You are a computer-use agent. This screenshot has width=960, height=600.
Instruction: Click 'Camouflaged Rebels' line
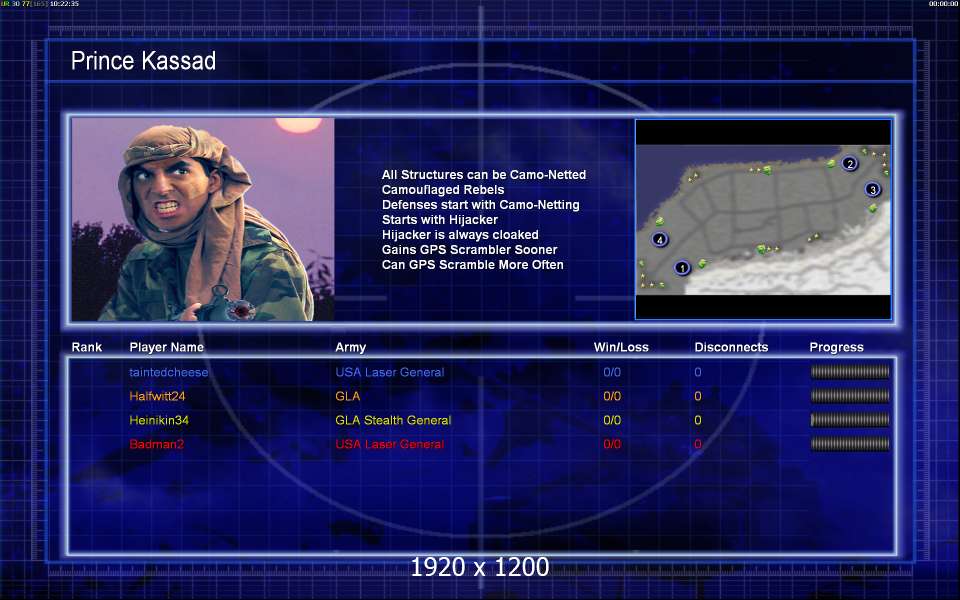tap(443, 190)
